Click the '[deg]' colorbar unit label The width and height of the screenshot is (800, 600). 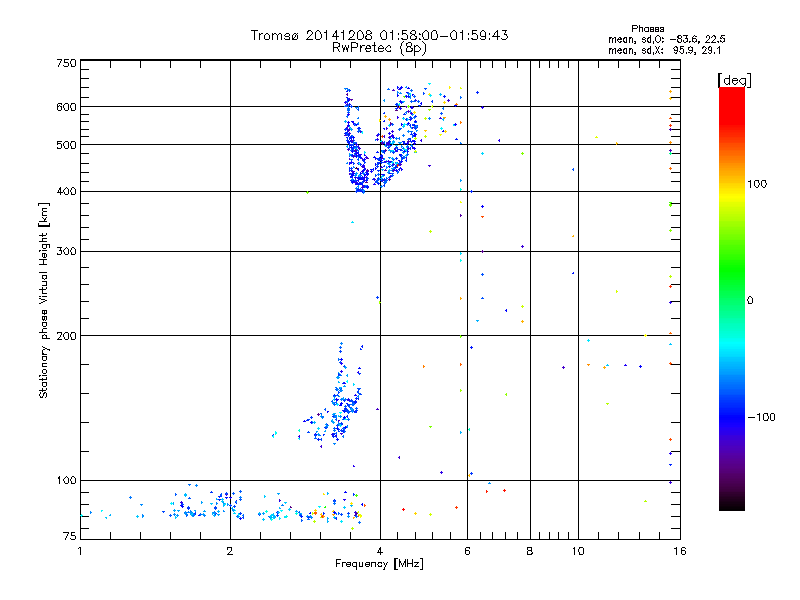(x=734, y=80)
